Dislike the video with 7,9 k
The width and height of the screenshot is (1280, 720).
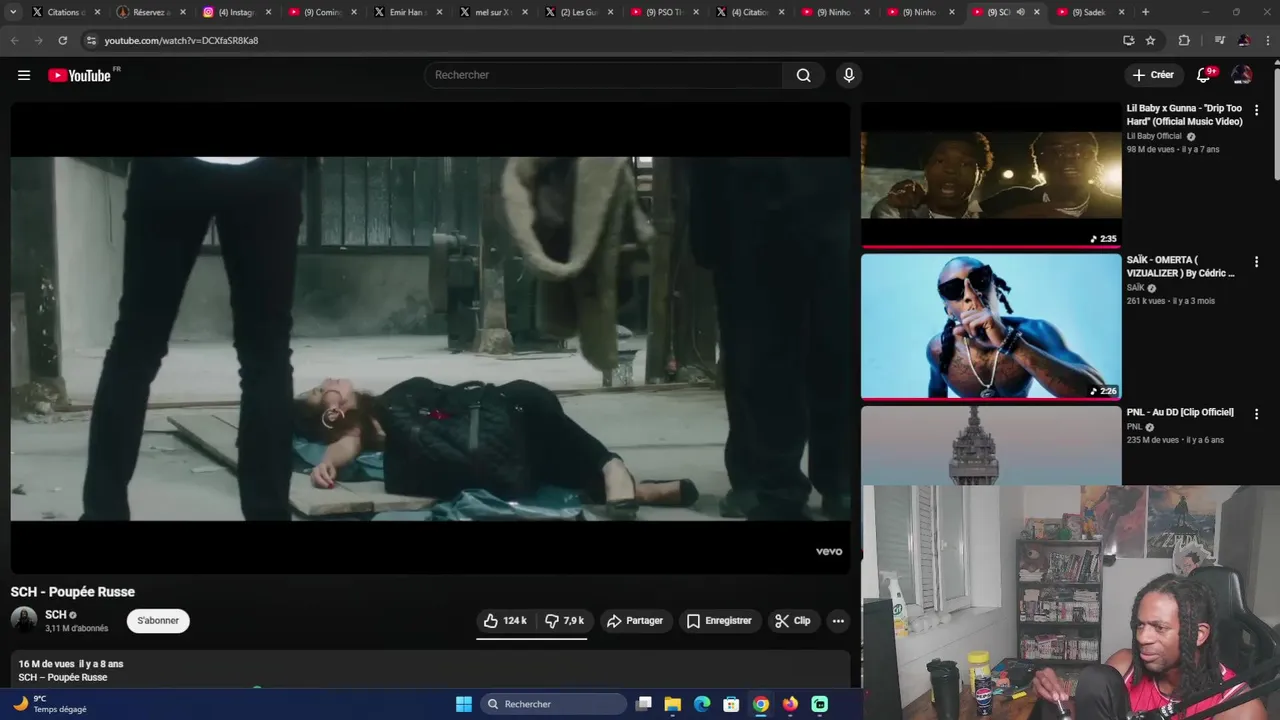click(x=565, y=621)
